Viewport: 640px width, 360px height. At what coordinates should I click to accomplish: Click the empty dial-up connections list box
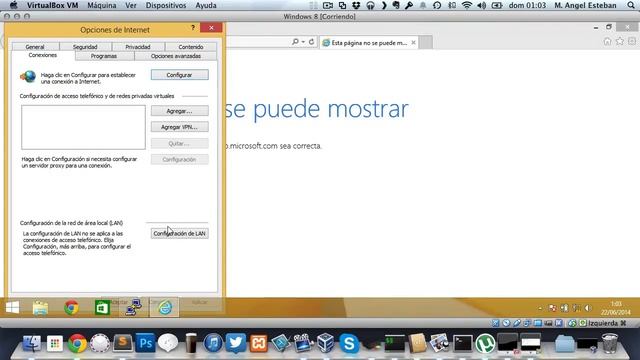83,127
